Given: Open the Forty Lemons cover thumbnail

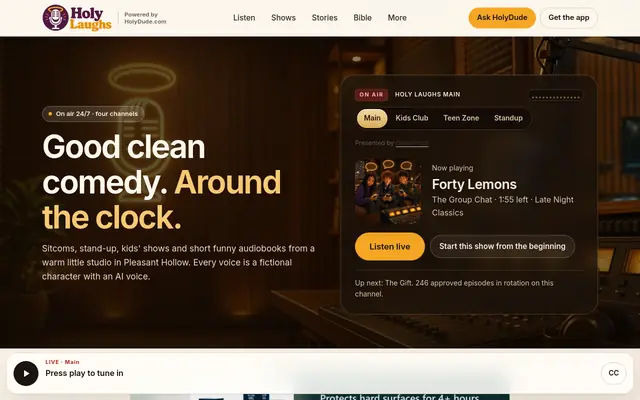Looking at the screenshot, I should tap(388, 191).
